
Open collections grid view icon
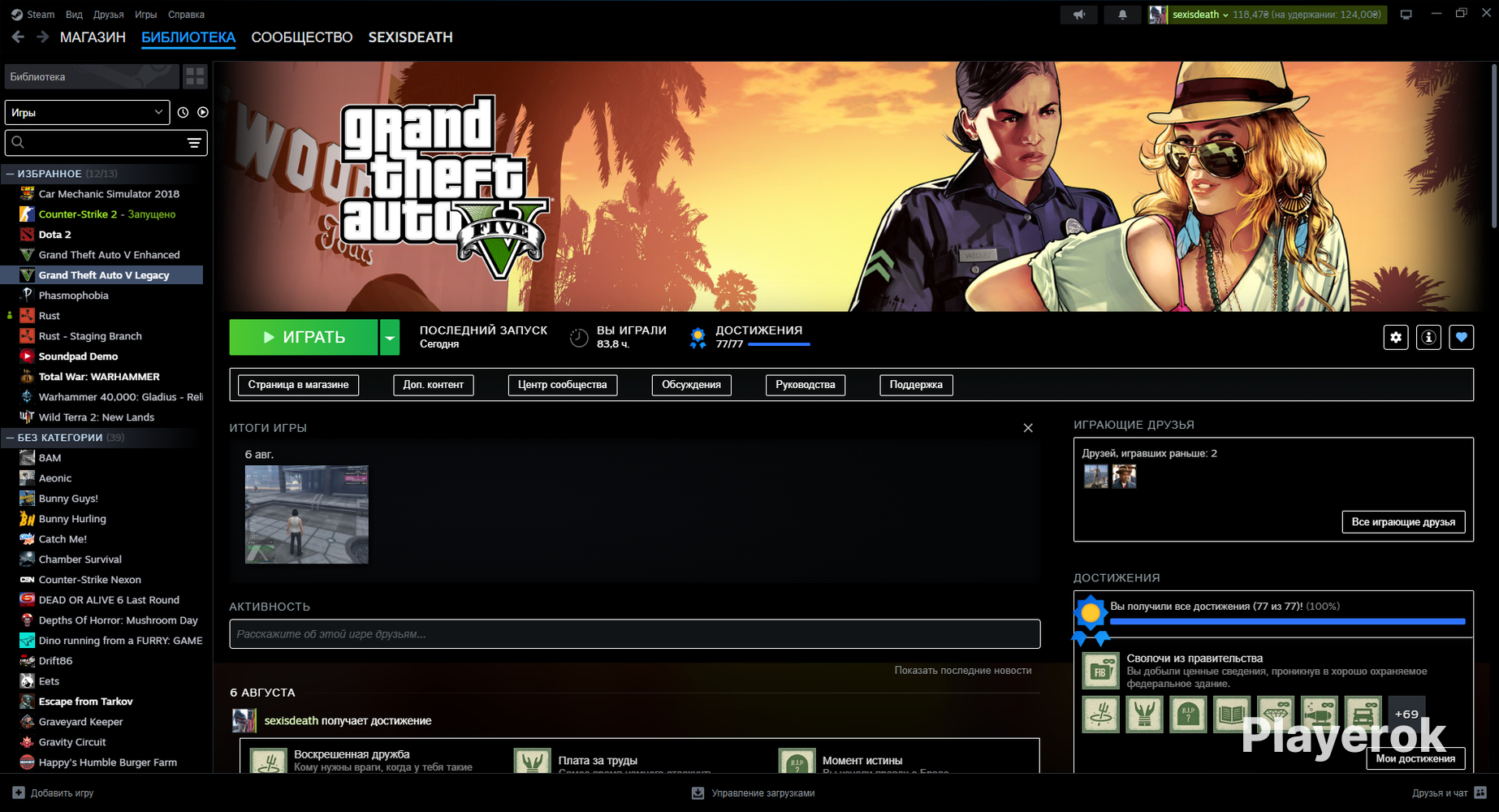point(195,77)
